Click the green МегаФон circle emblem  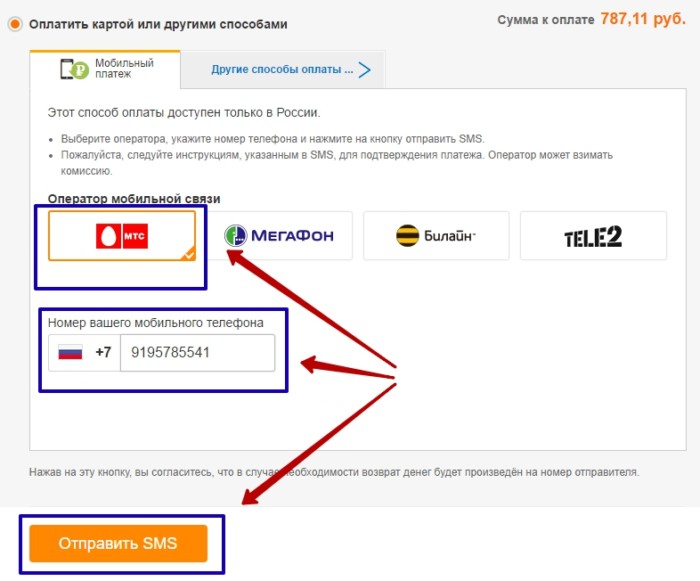point(236,236)
